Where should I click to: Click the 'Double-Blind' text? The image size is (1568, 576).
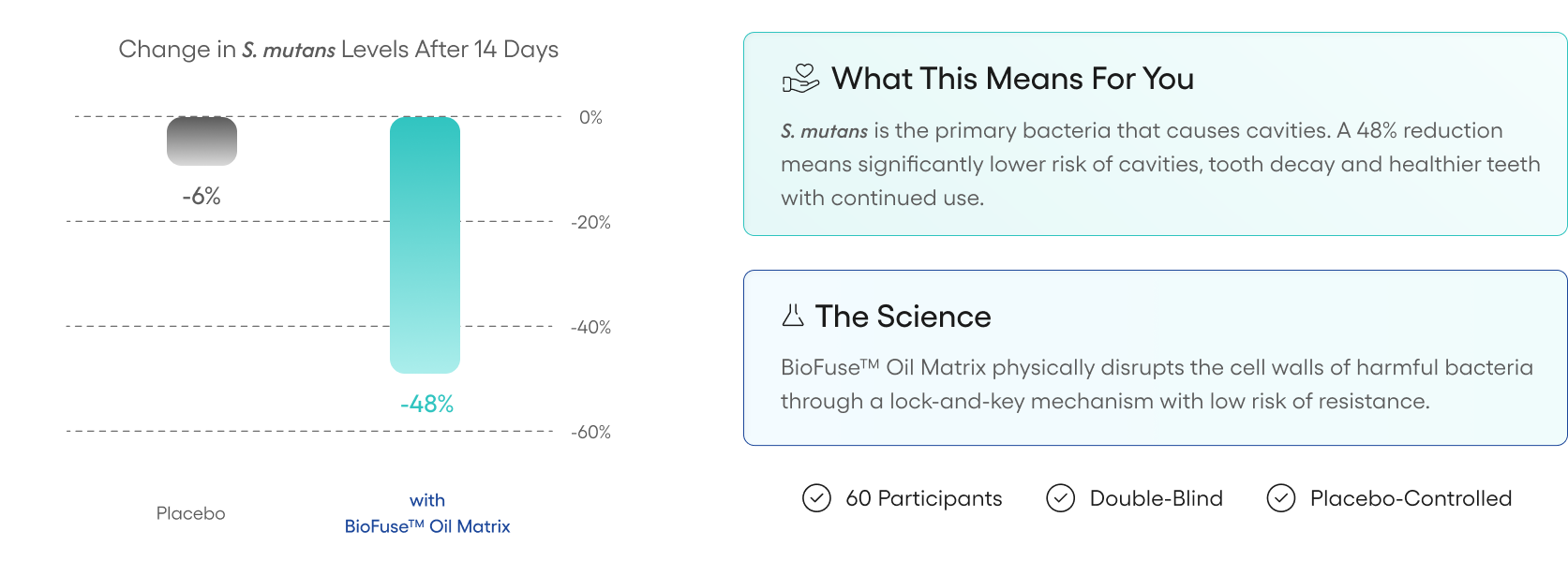1156,498
